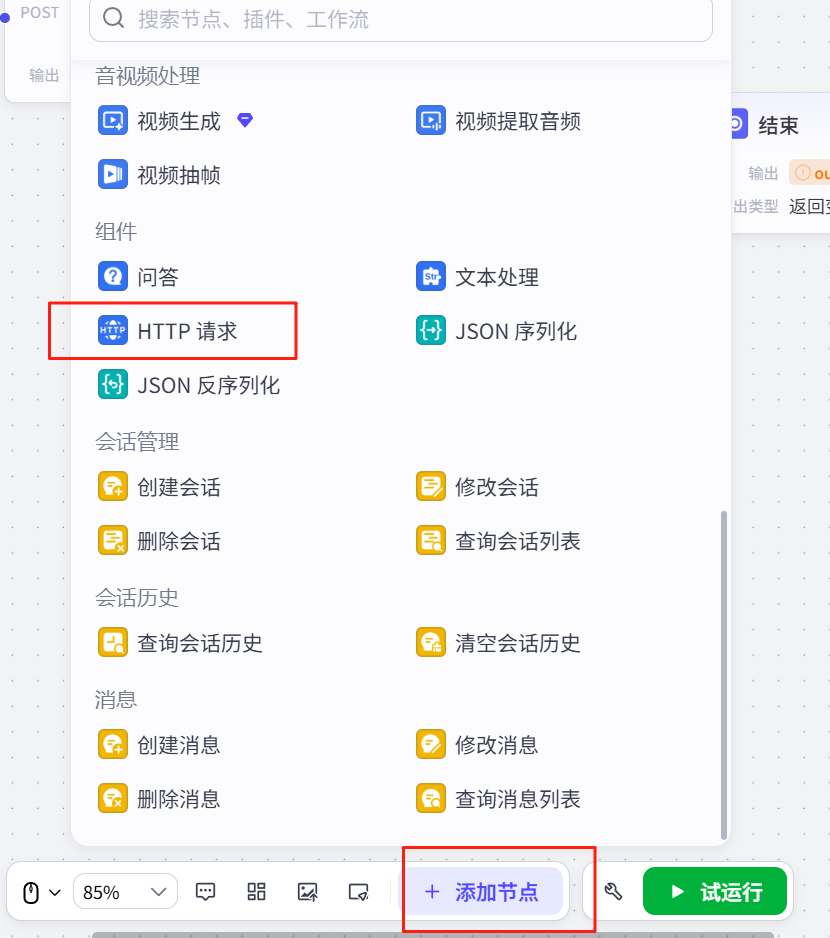Open the wrench debug tool
Image resolution: width=830 pixels, height=938 pixels.
pos(614,892)
